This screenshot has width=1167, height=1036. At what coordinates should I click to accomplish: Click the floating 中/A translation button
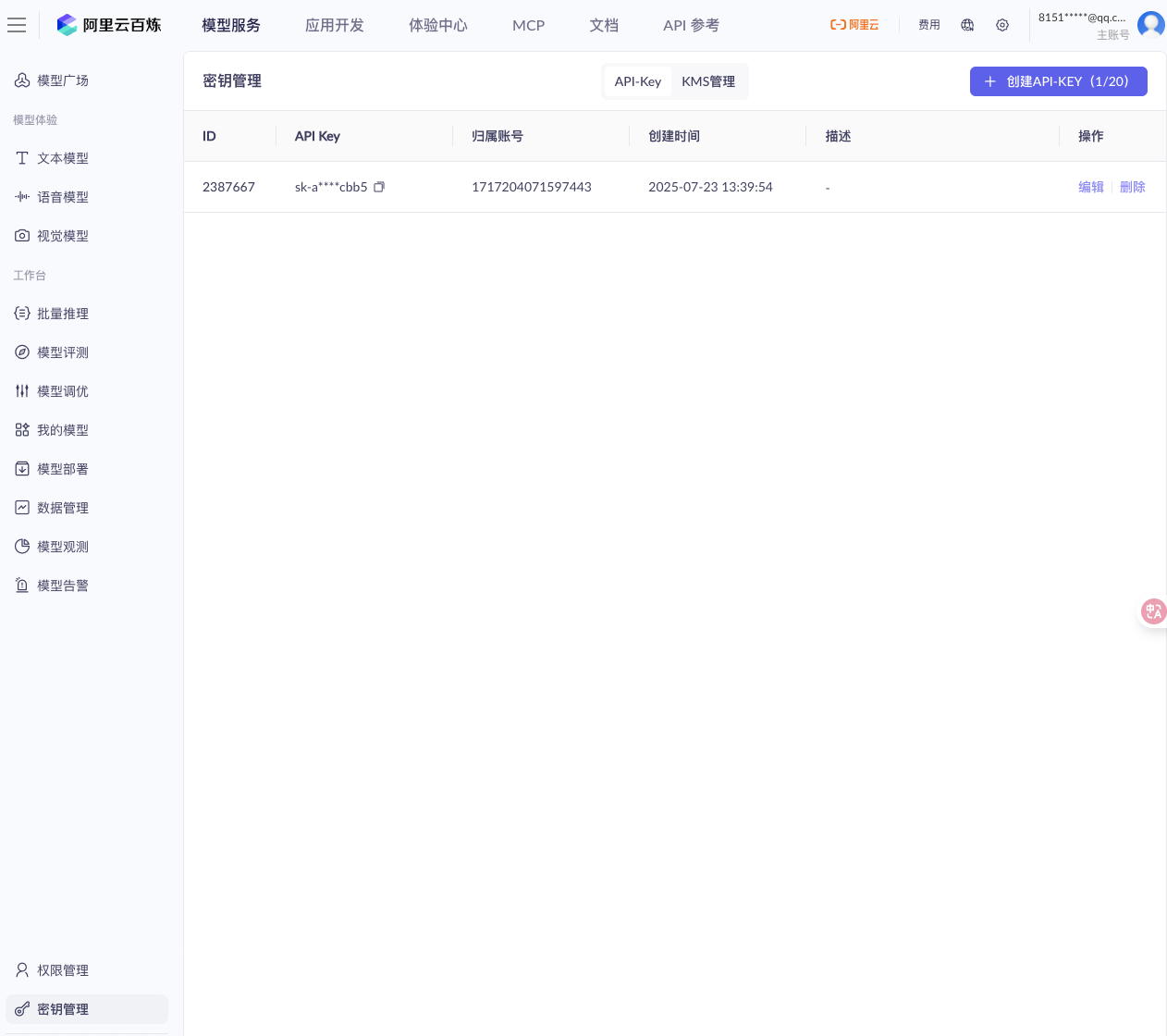coord(1153,611)
